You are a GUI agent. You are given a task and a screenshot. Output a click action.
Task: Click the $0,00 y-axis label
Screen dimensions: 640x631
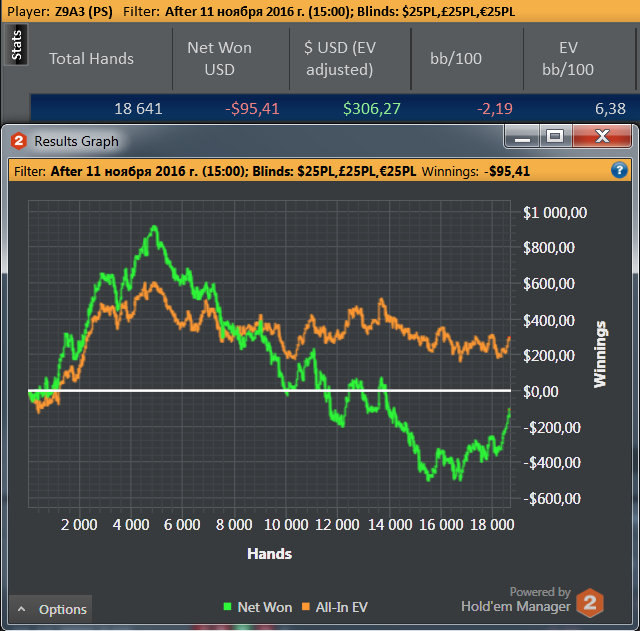click(540, 392)
